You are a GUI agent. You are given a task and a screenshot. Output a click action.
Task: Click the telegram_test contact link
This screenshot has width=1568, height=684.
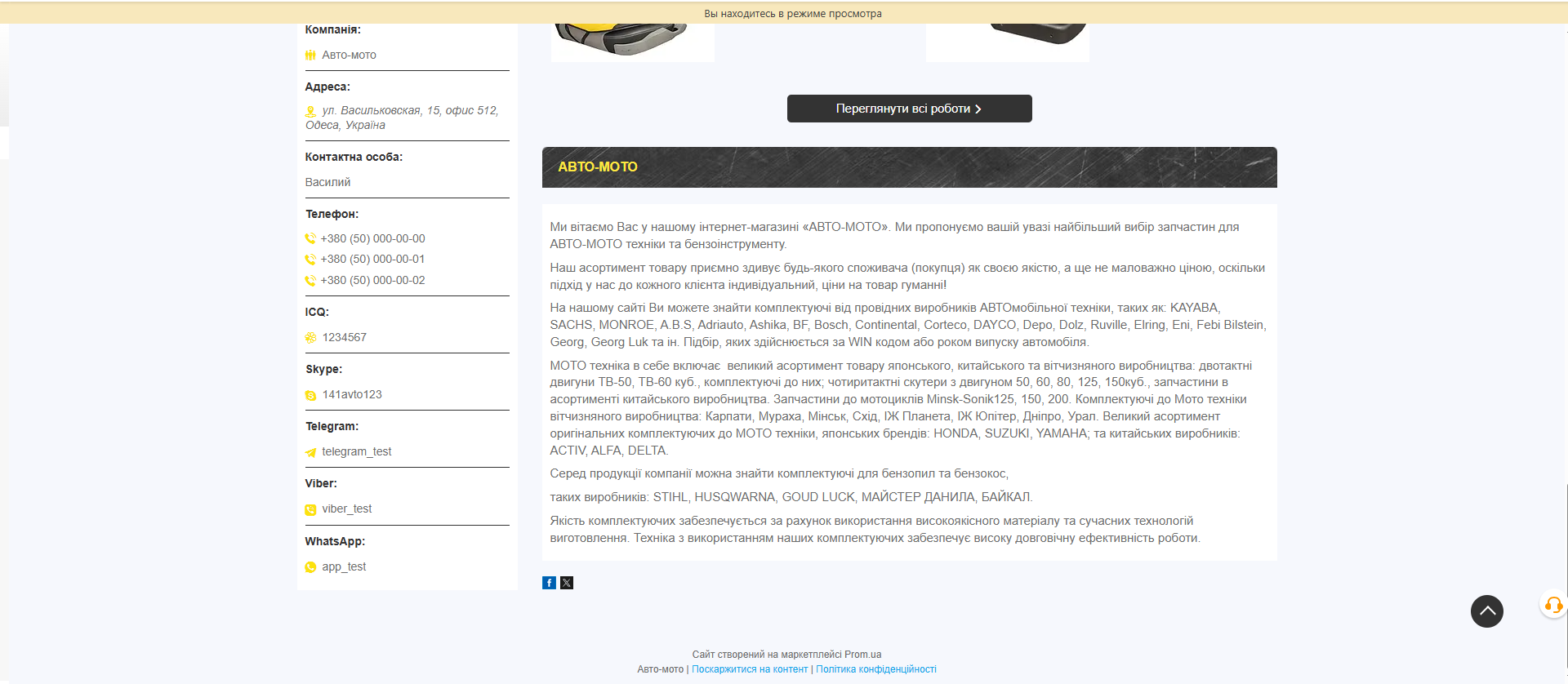point(356,451)
